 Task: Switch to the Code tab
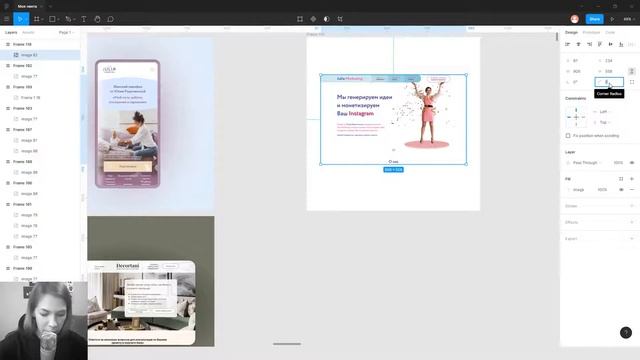click(610, 32)
